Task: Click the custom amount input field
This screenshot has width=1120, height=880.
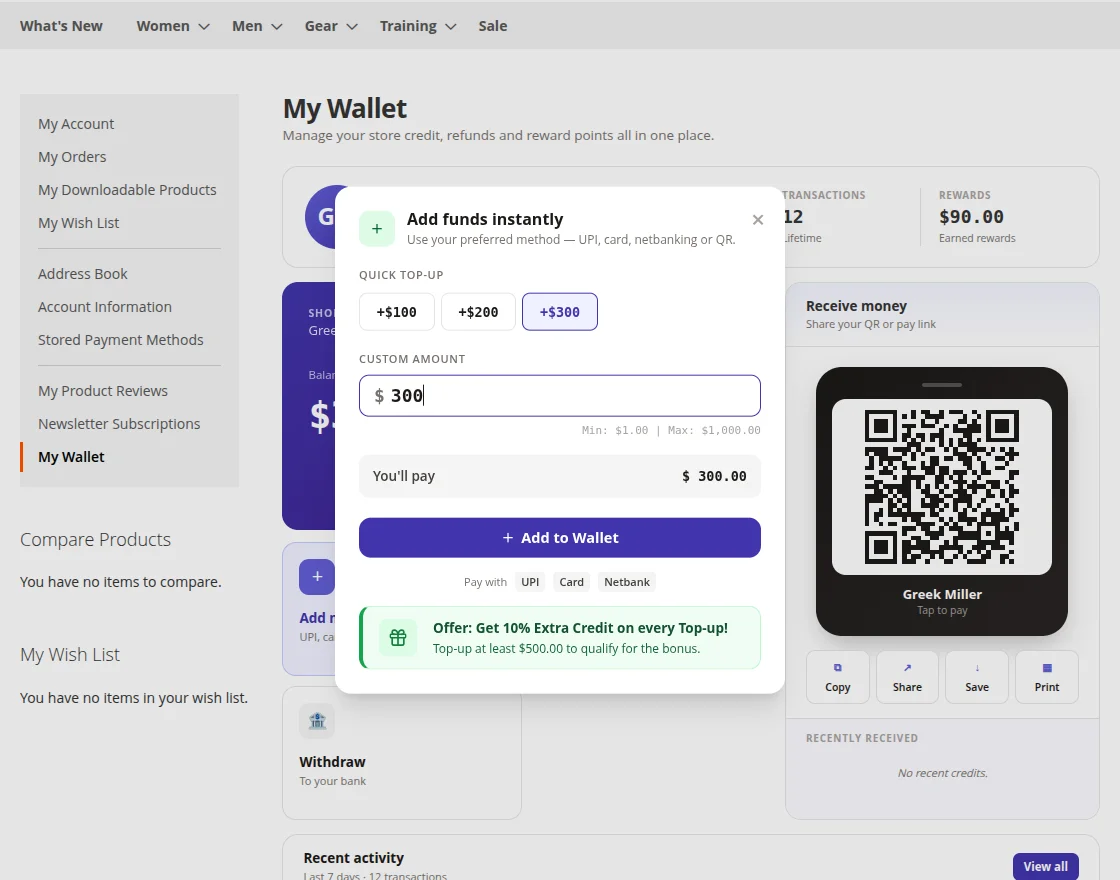Action: click(x=560, y=396)
